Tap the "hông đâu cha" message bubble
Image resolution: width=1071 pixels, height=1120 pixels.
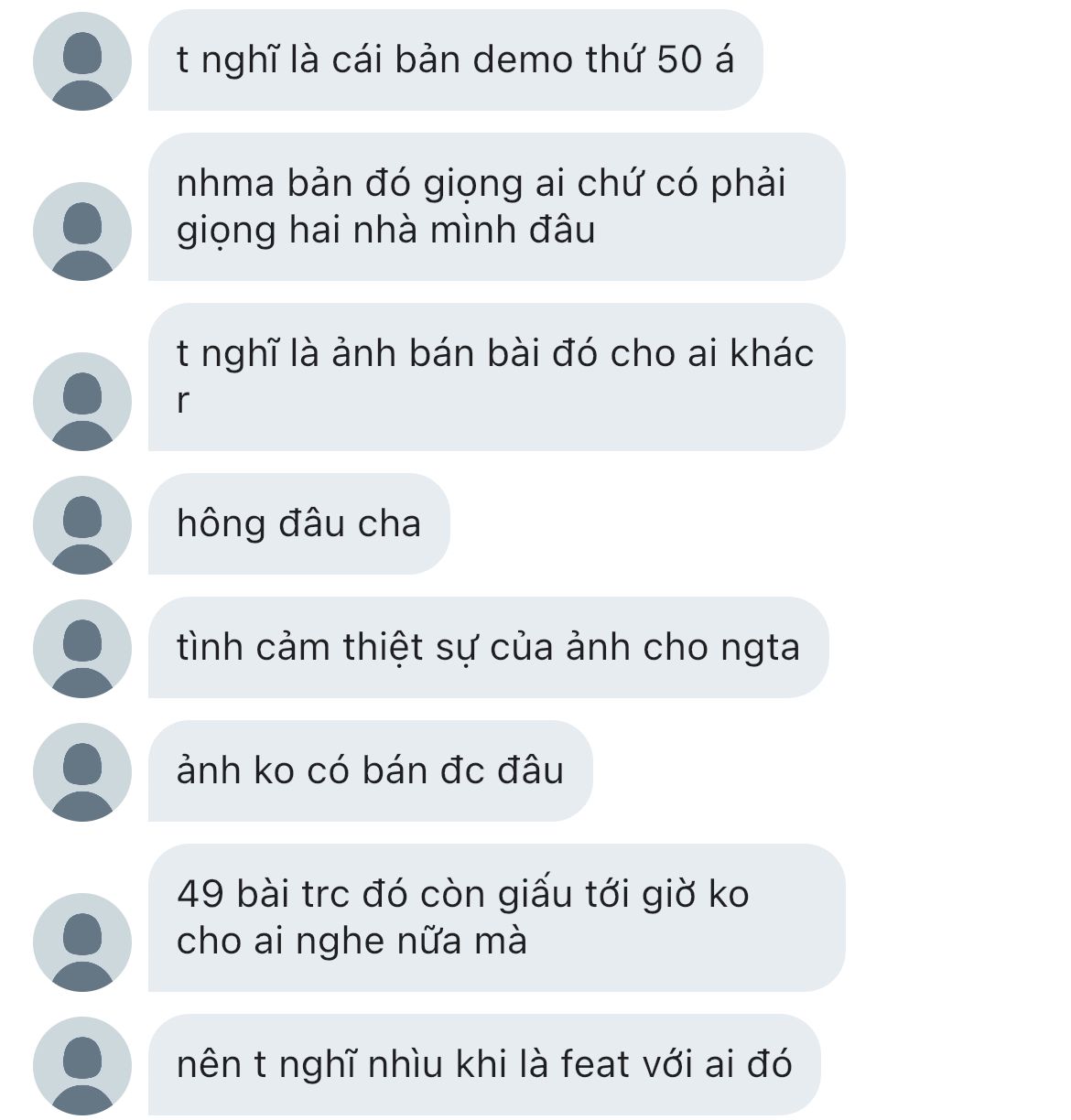[x=298, y=524]
